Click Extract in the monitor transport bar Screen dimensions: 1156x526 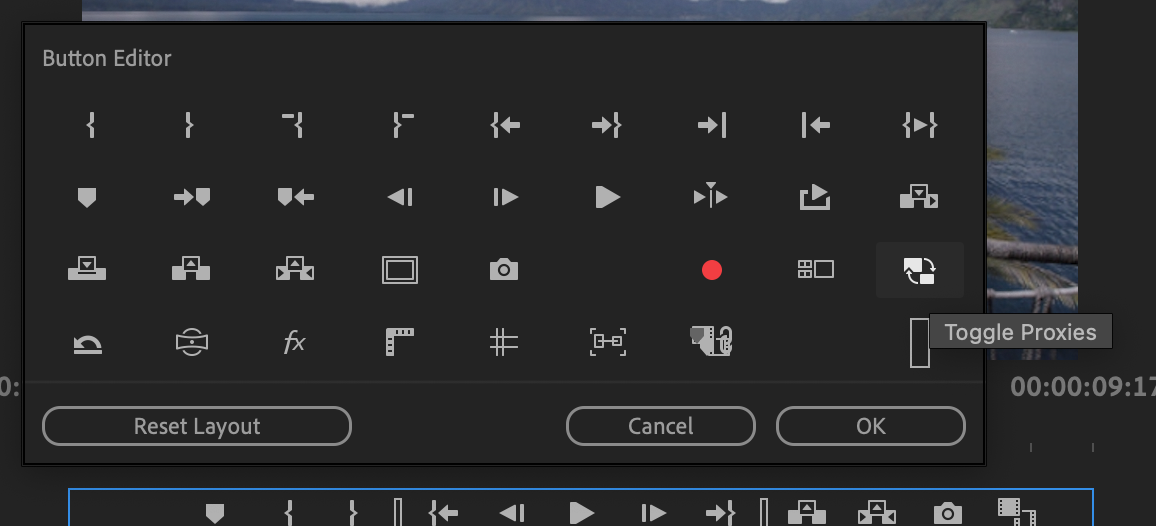click(x=877, y=512)
